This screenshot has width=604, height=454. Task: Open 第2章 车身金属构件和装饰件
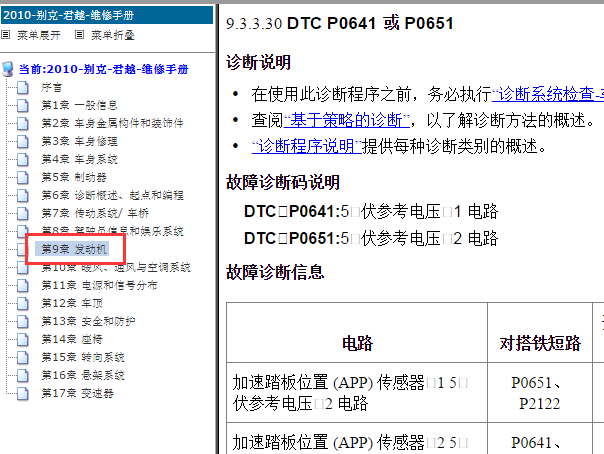(112, 123)
